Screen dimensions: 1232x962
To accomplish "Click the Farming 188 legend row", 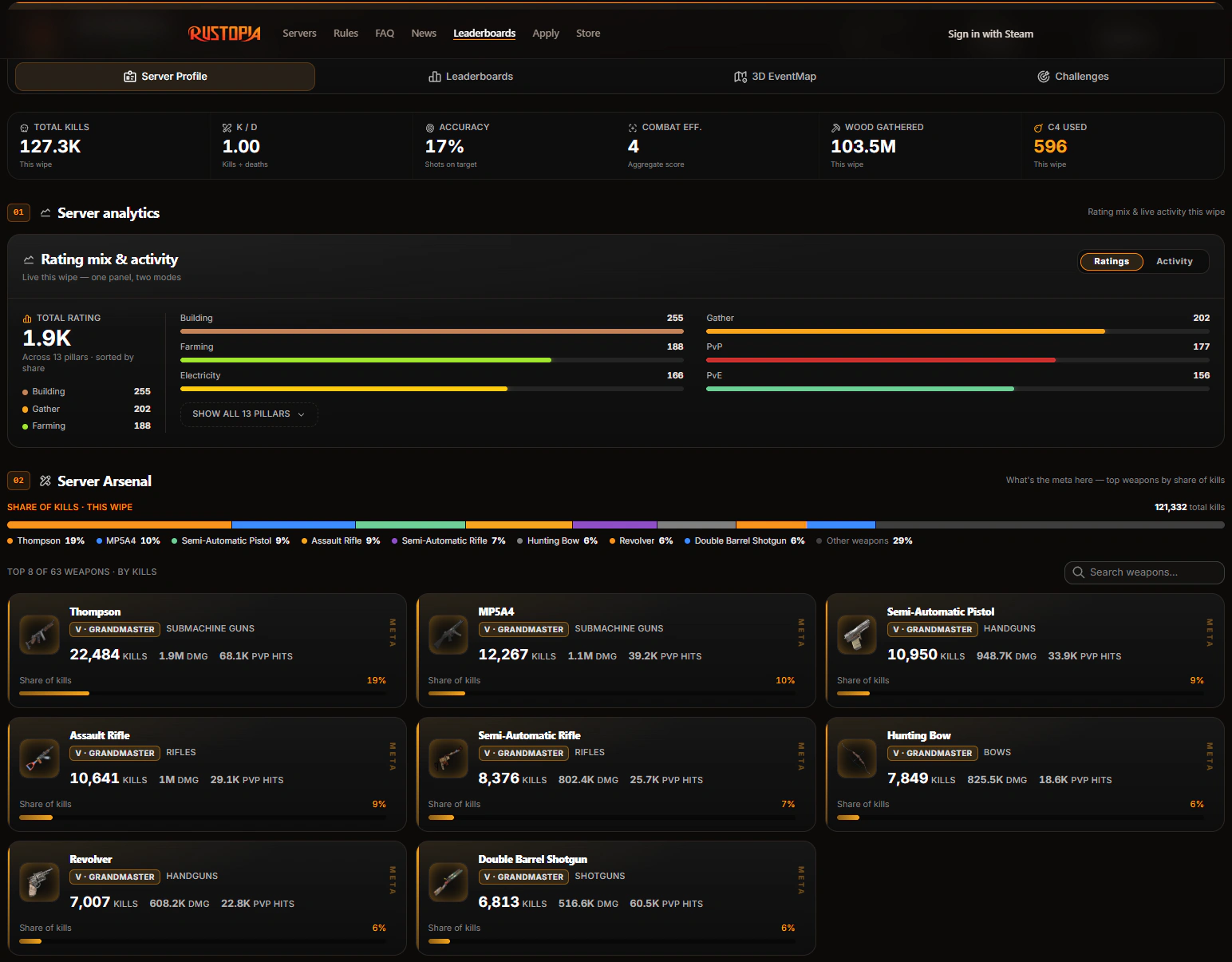I will [86, 426].
